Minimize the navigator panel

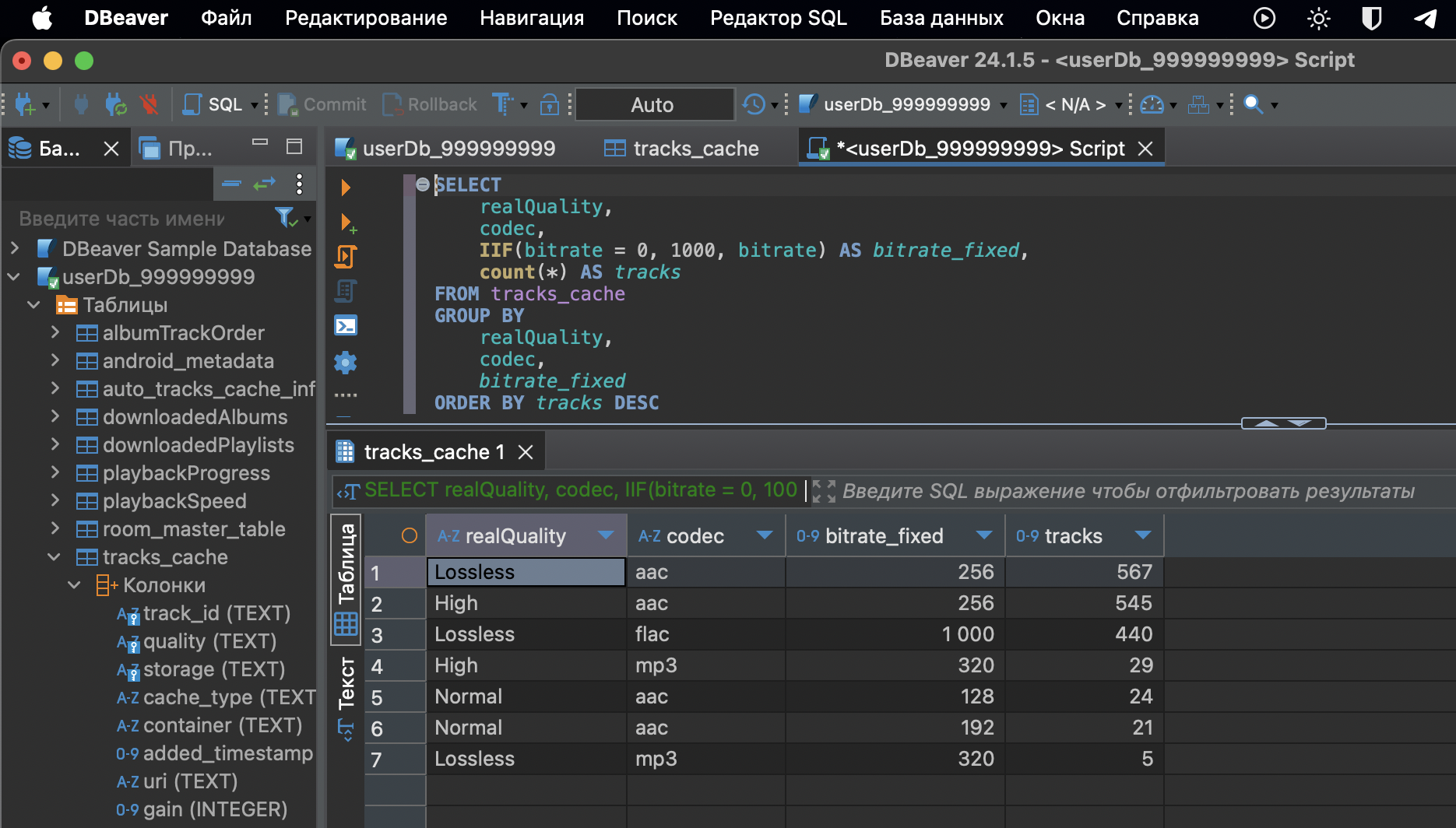260,143
